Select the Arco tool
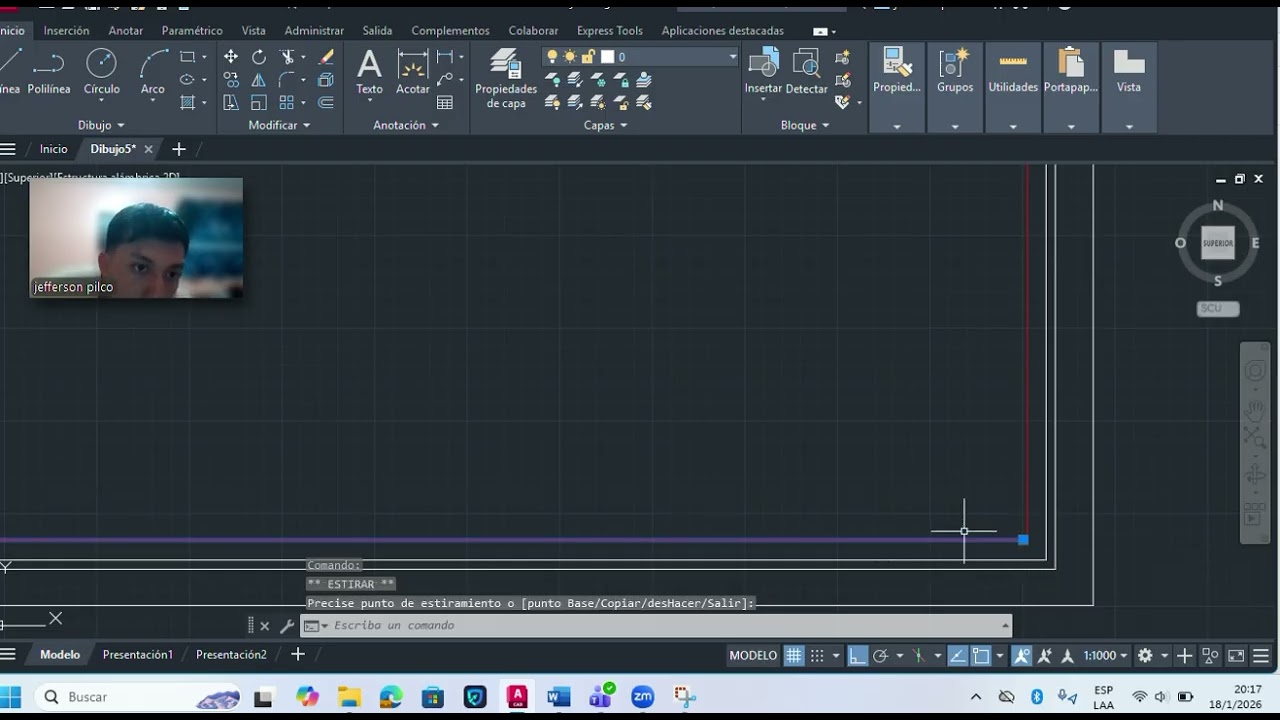 152,72
